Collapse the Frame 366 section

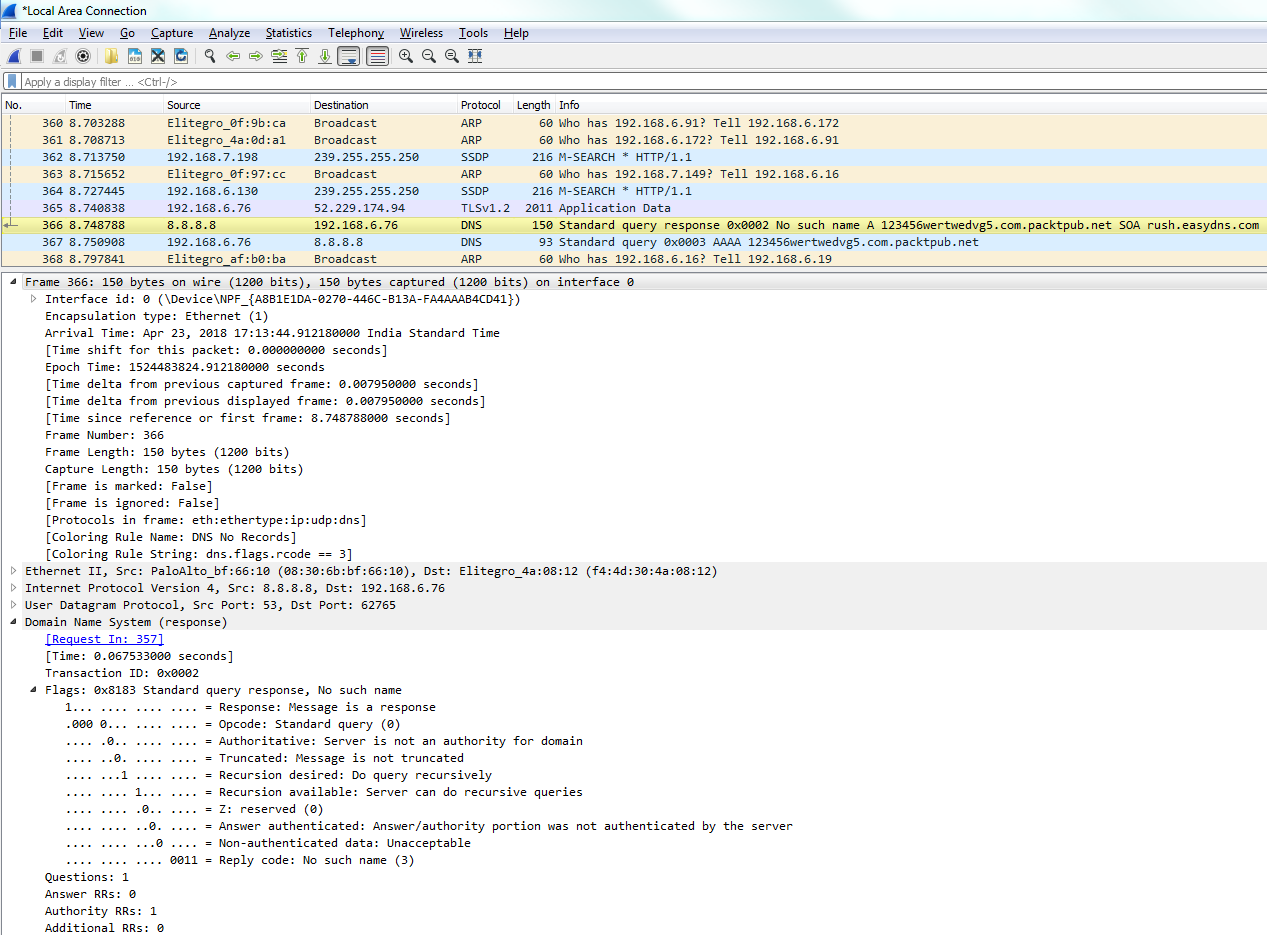point(13,282)
